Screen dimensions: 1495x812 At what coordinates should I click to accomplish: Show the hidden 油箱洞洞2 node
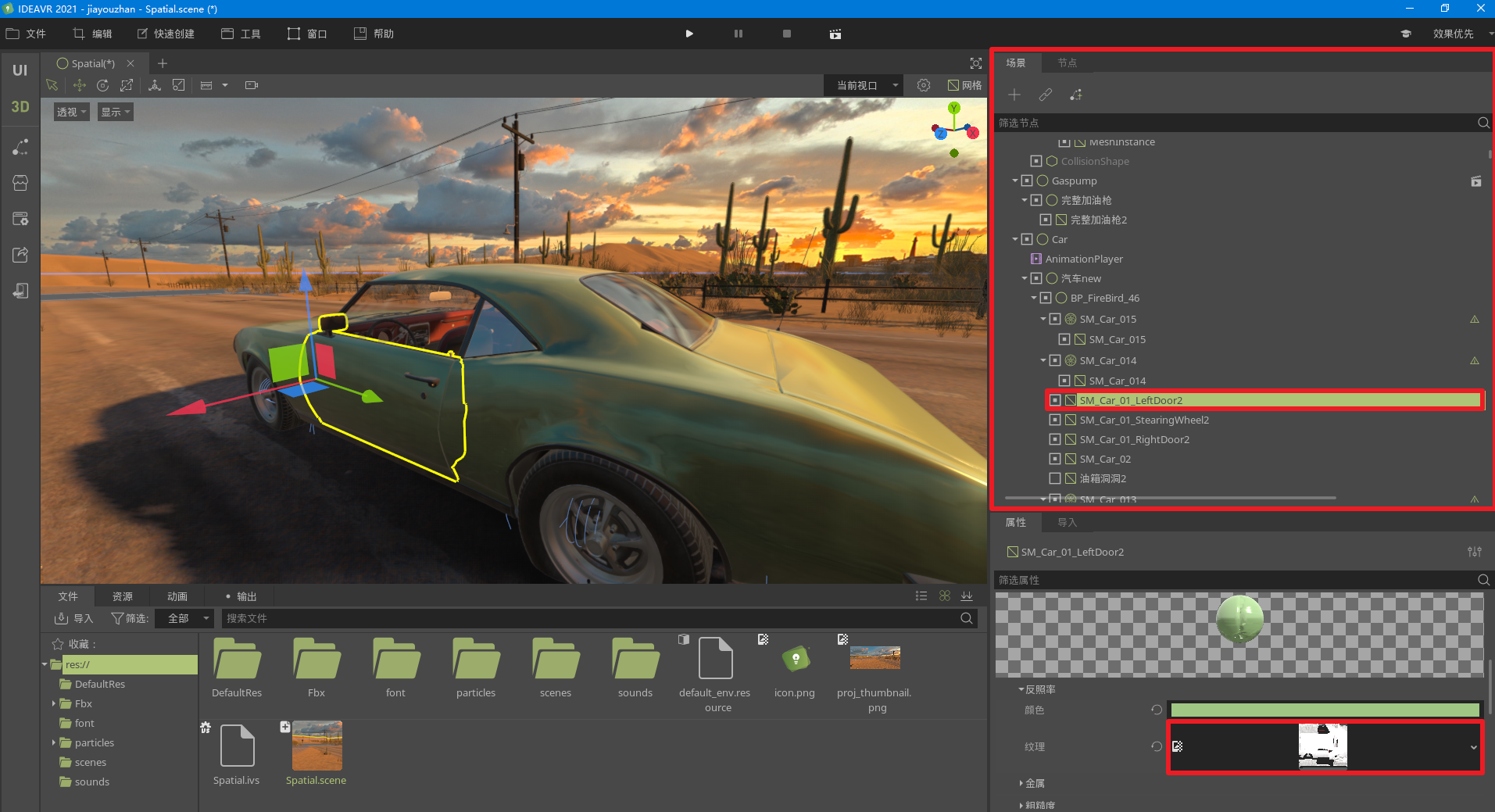1055,479
